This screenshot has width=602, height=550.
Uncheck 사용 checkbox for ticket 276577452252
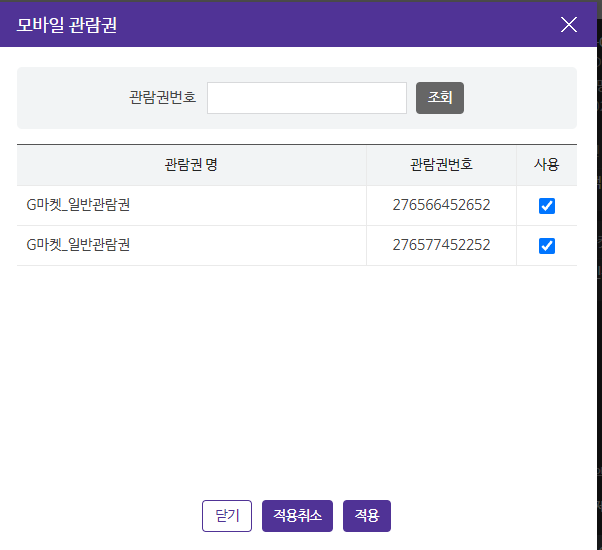click(547, 246)
